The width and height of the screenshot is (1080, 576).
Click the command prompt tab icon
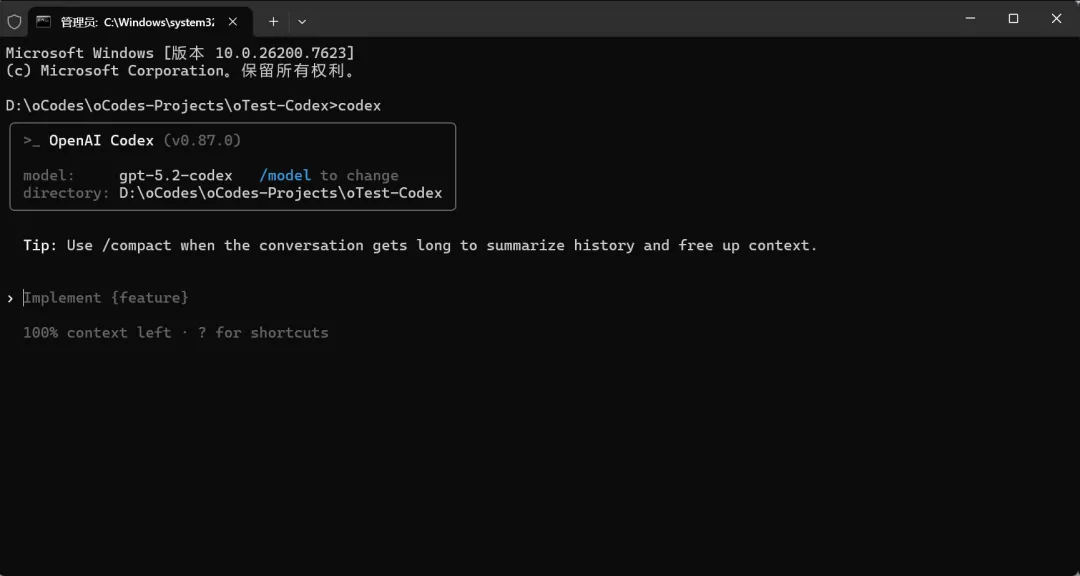click(x=44, y=21)
